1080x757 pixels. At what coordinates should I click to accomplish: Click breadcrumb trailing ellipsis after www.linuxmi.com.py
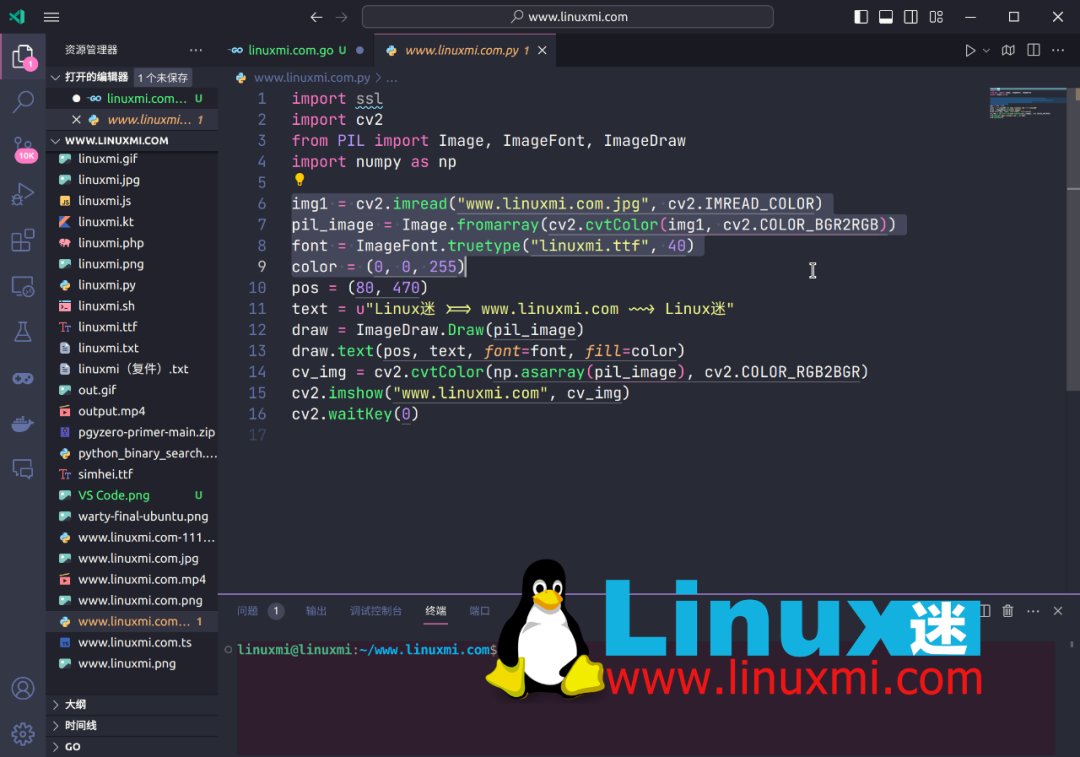click(391, 78)
